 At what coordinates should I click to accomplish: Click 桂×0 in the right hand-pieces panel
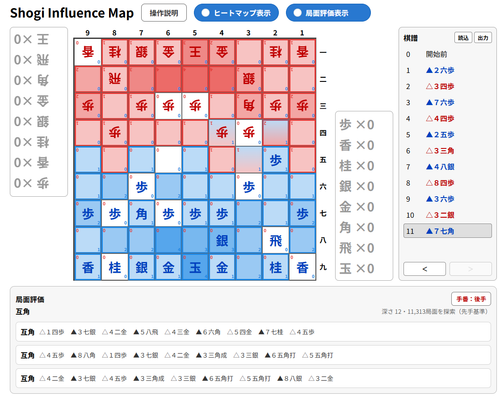(x=357, y=166)
